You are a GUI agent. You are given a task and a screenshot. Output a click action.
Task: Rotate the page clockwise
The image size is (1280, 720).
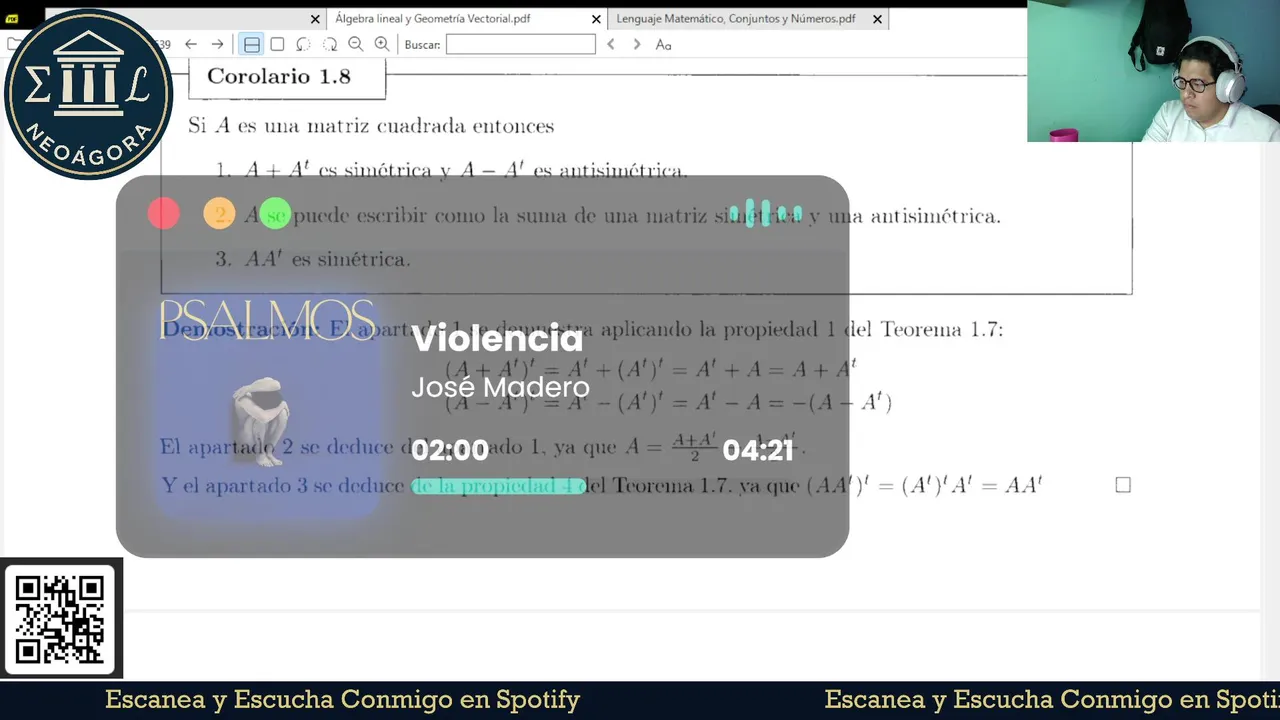329,44
